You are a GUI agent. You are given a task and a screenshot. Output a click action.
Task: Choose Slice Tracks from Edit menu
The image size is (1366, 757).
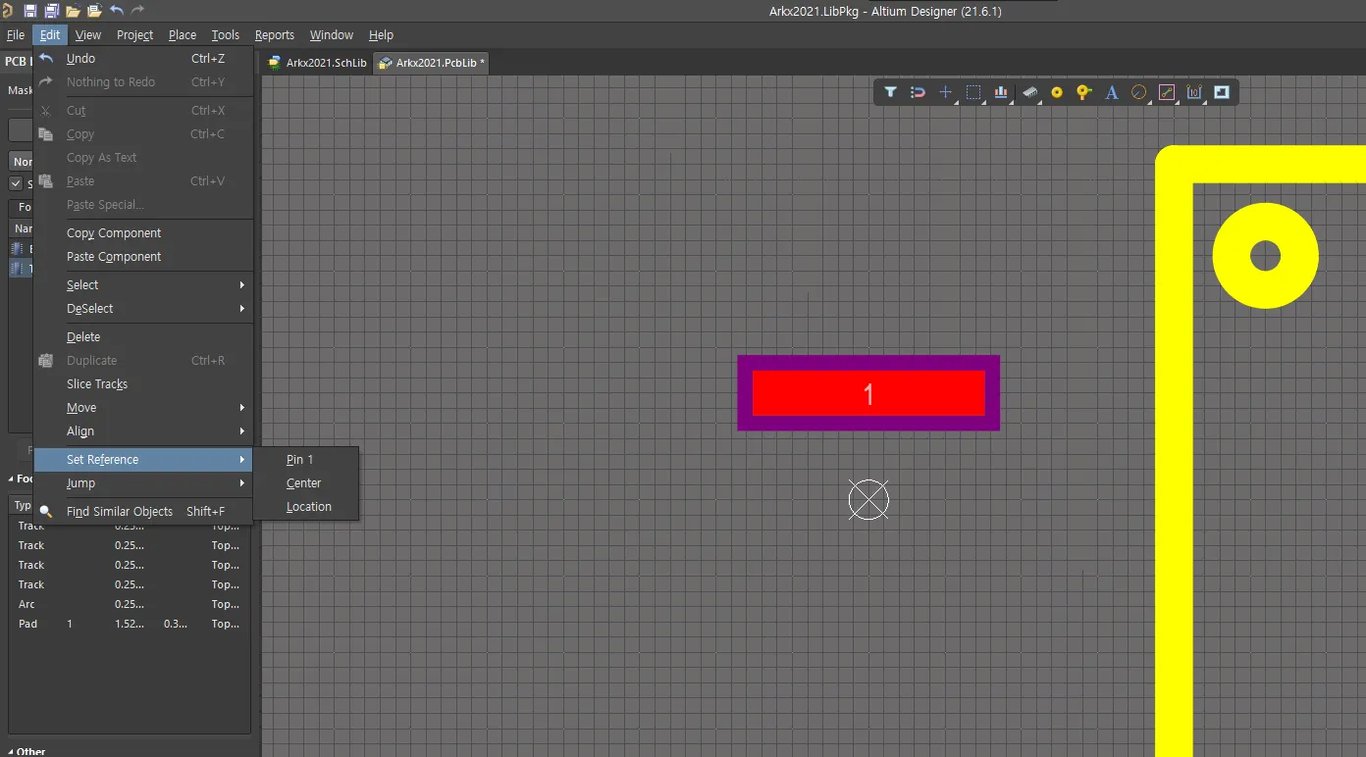click(144, 384)
